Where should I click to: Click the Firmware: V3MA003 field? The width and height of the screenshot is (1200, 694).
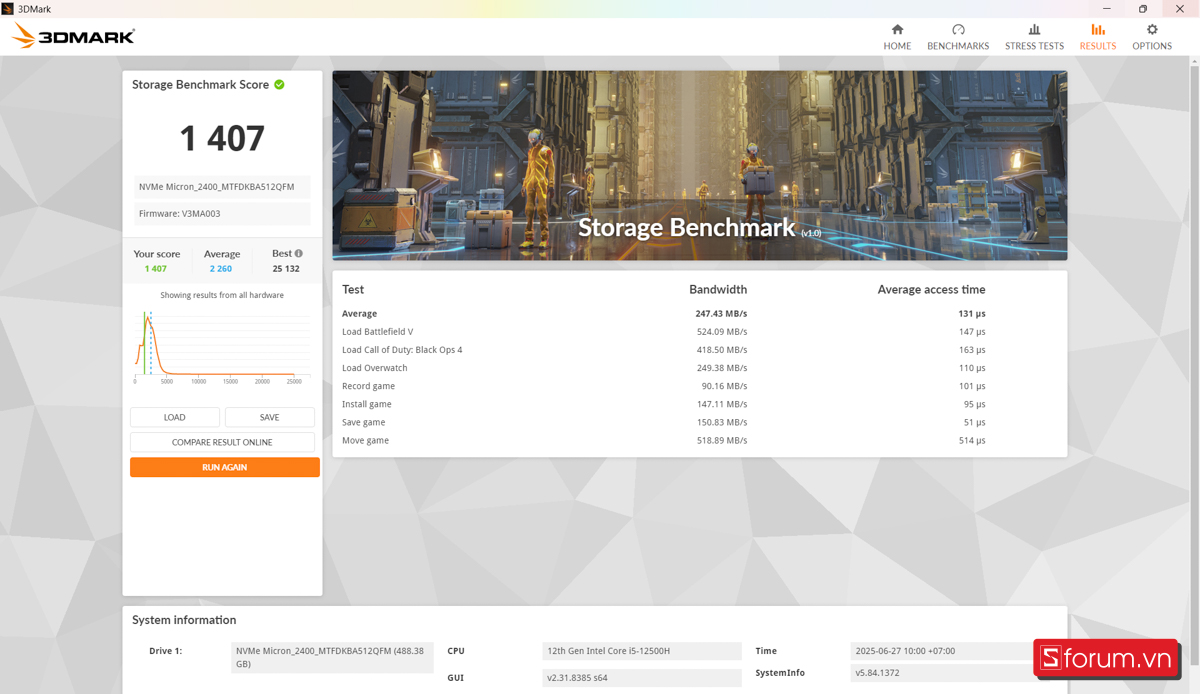tap(222, 213)
